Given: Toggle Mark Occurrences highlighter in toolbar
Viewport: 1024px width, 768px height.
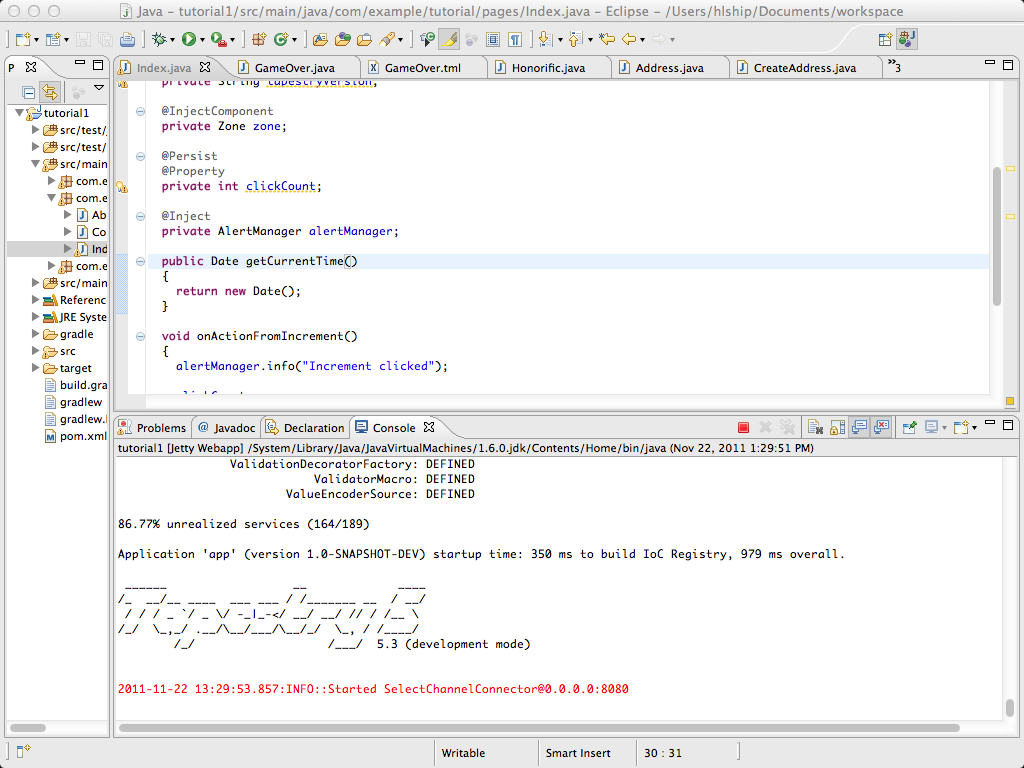Looking at the screenshot, I should pyautogui.click(x=449, y=40).
